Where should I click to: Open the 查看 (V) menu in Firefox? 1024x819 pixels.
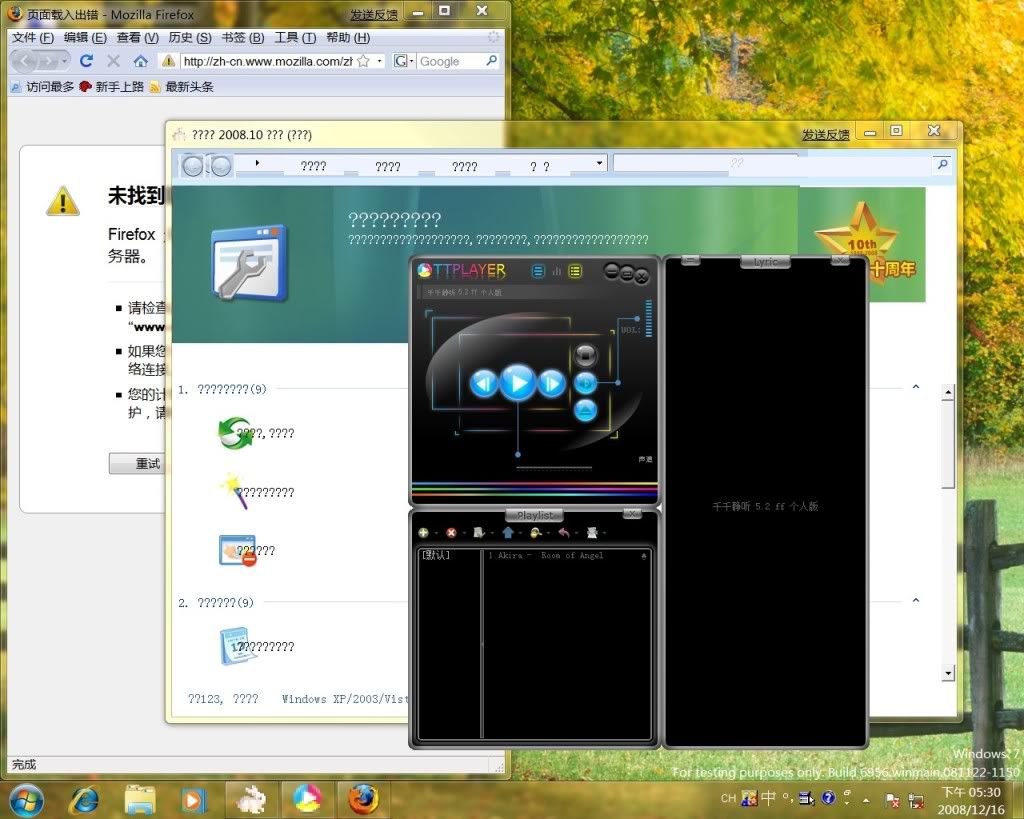137,38
